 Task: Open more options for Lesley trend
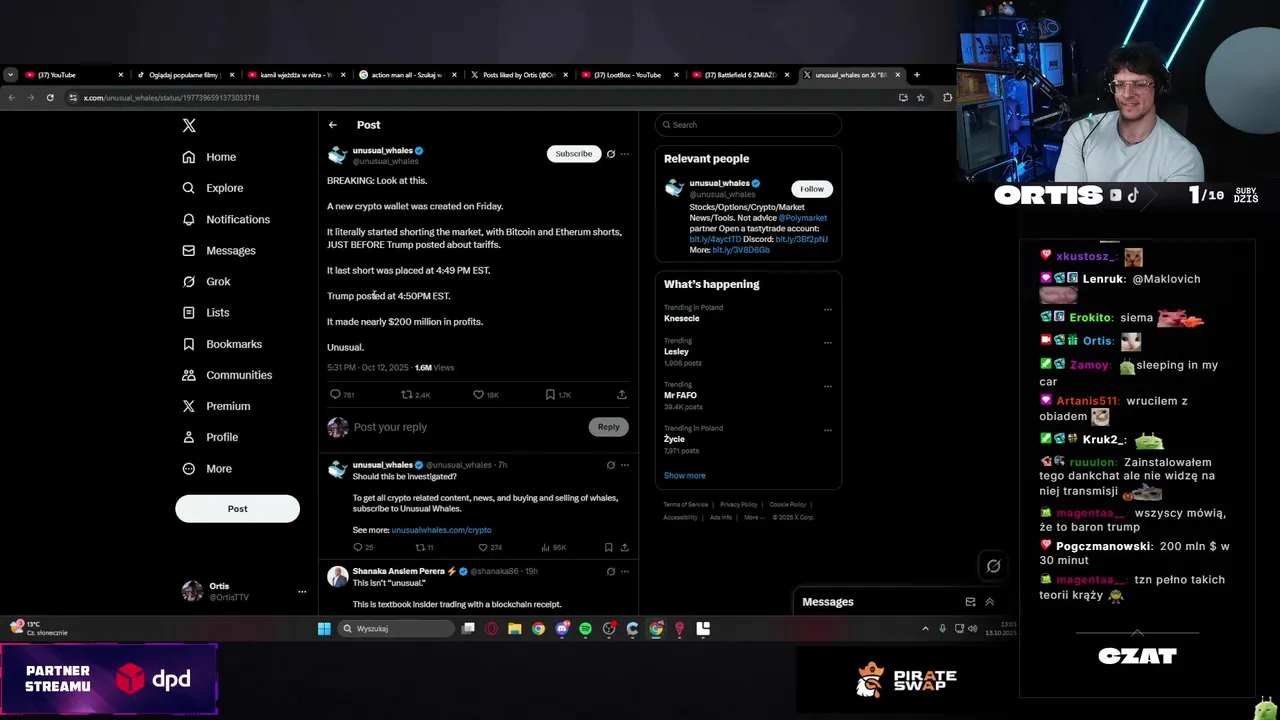pyautogui.click(x=827, y=343)
